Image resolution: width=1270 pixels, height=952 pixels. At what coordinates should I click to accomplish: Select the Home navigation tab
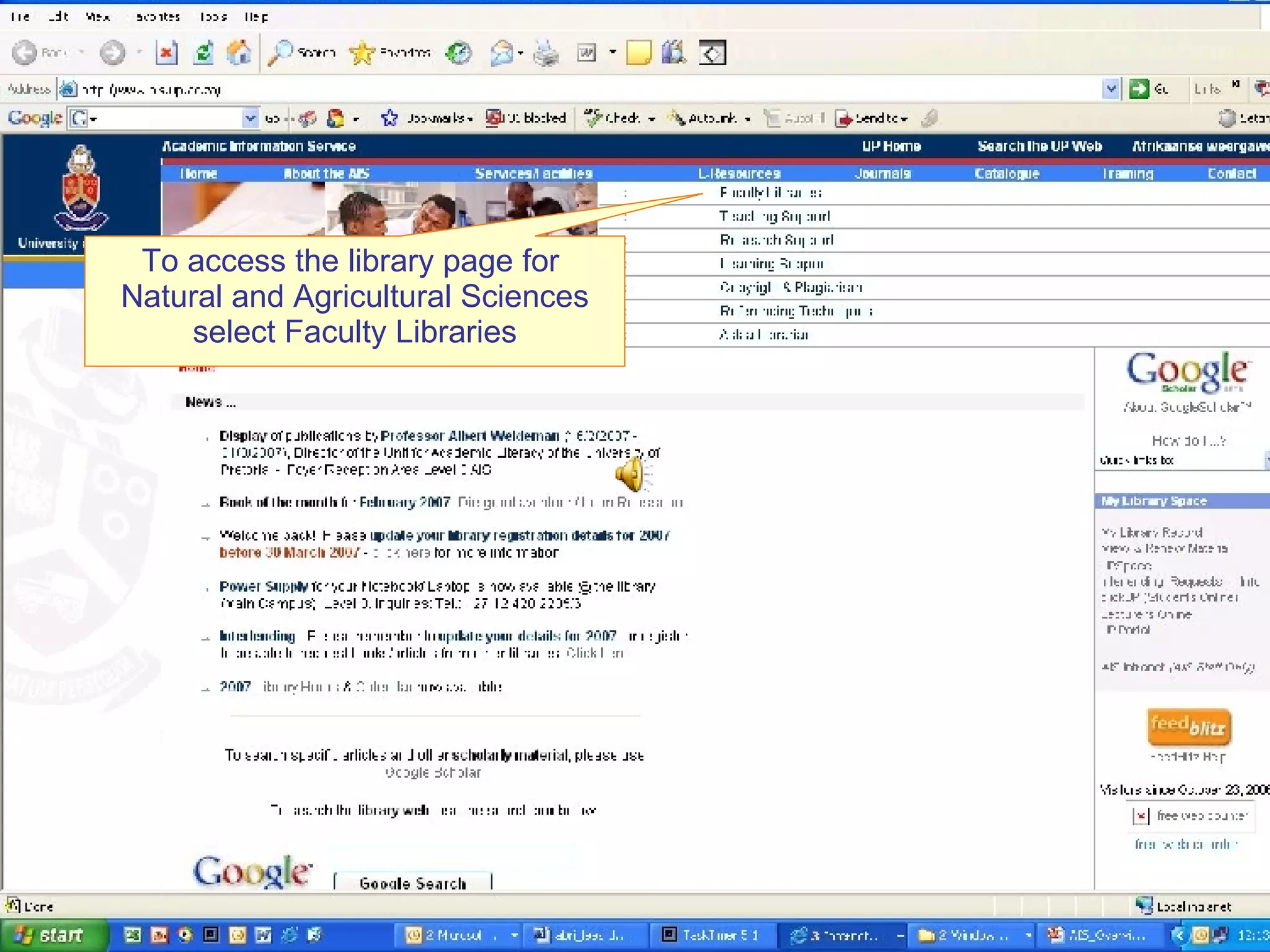pyautogui.click(x=198, y=174)
